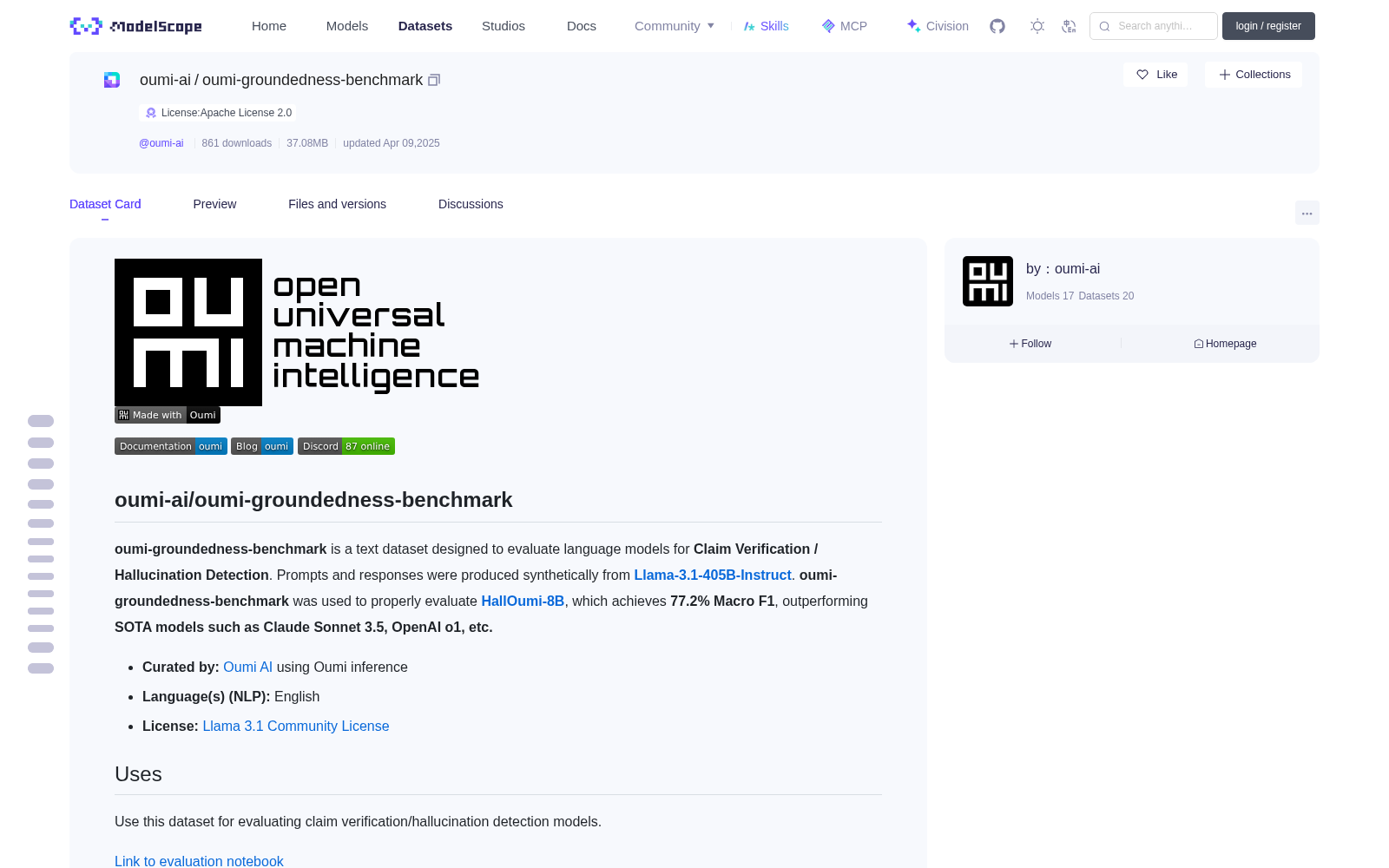Expand the Community dropdown menu
The width and height of the screenshot is (1389, 868).
click(675, 26)
